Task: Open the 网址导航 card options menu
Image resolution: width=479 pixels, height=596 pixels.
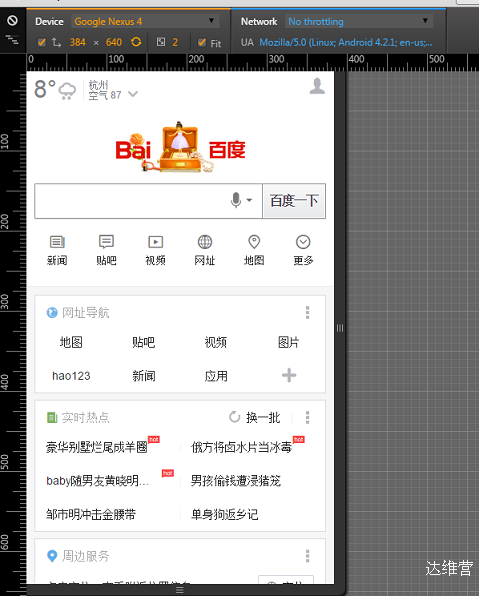Action: pyautogui.click(x=308, y=312)
